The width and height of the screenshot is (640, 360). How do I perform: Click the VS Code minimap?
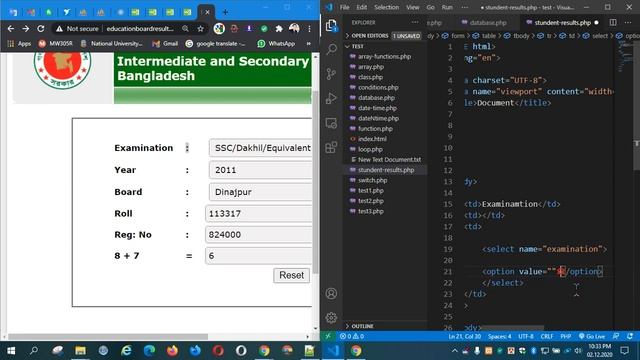624,55
